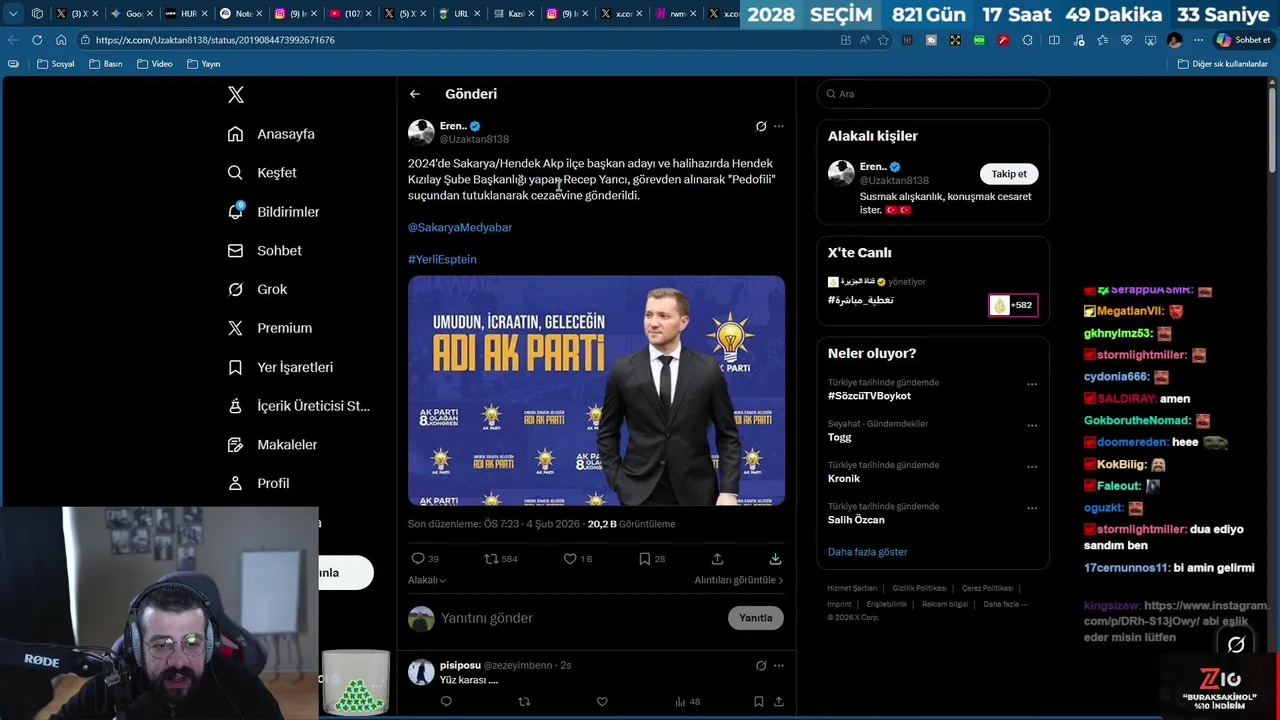
Task: Open tab search chevron in tab bar
Action: point(13,14)
